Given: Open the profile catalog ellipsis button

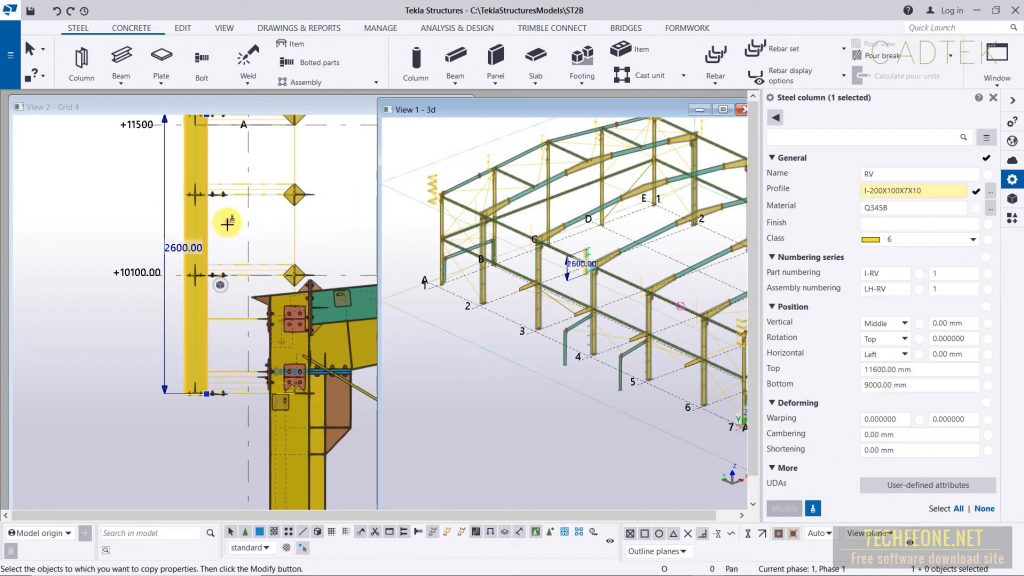Looking at the screenshot, I should tap(991, 191).
